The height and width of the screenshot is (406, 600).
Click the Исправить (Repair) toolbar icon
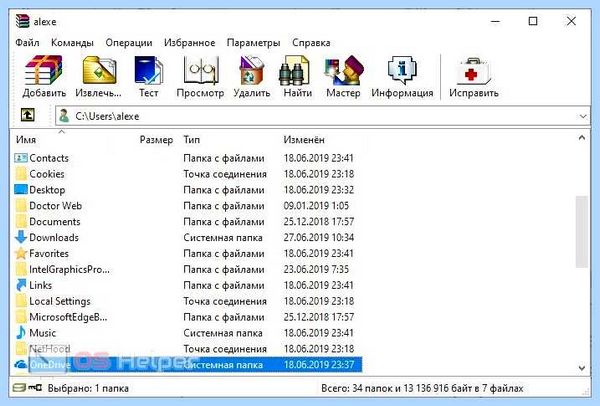point(474,71)
